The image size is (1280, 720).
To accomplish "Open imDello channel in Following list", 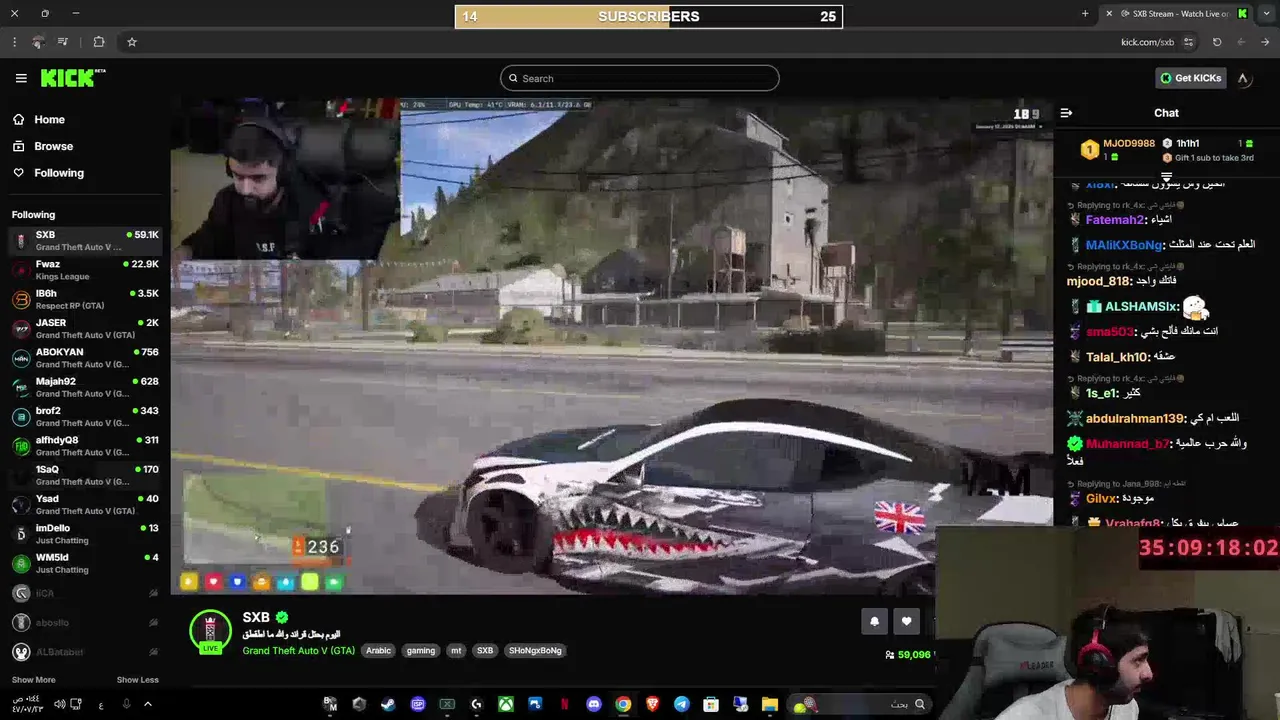I will (x=84, y=534).
